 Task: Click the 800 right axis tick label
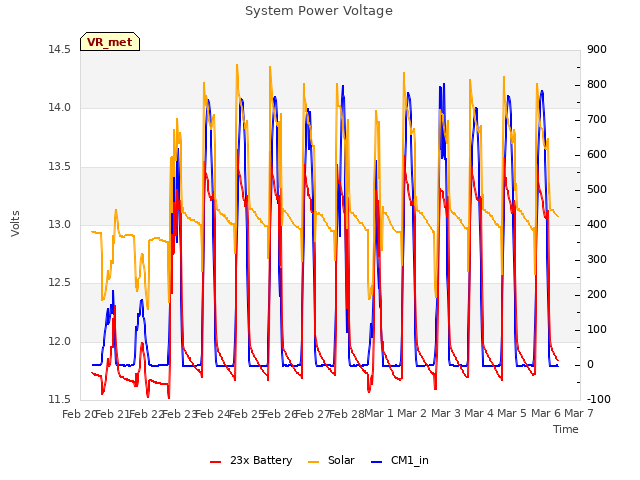[x=597, y=84]
